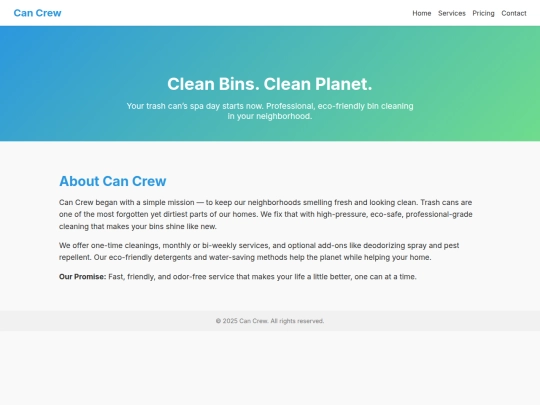Image resolution: width=540 pixels, height=405 pixels.
Task: Click the 'About Can Crew' heading
Action: [x=113, y=181]
